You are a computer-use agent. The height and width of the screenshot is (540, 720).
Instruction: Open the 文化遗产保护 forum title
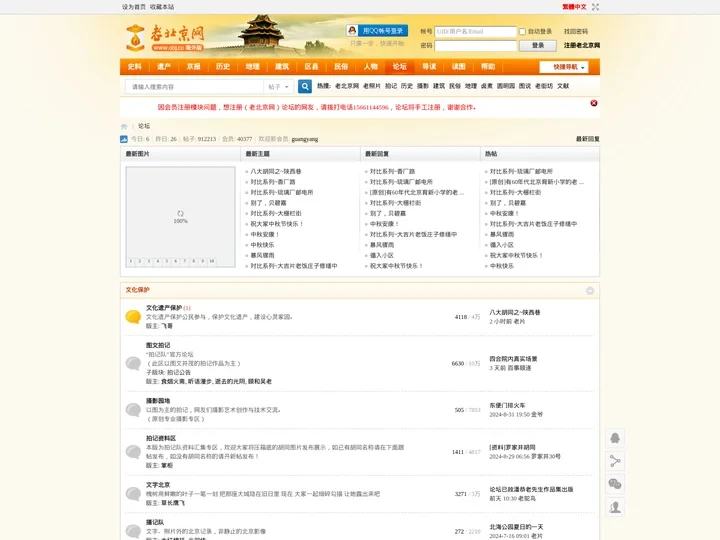[164, 308]
